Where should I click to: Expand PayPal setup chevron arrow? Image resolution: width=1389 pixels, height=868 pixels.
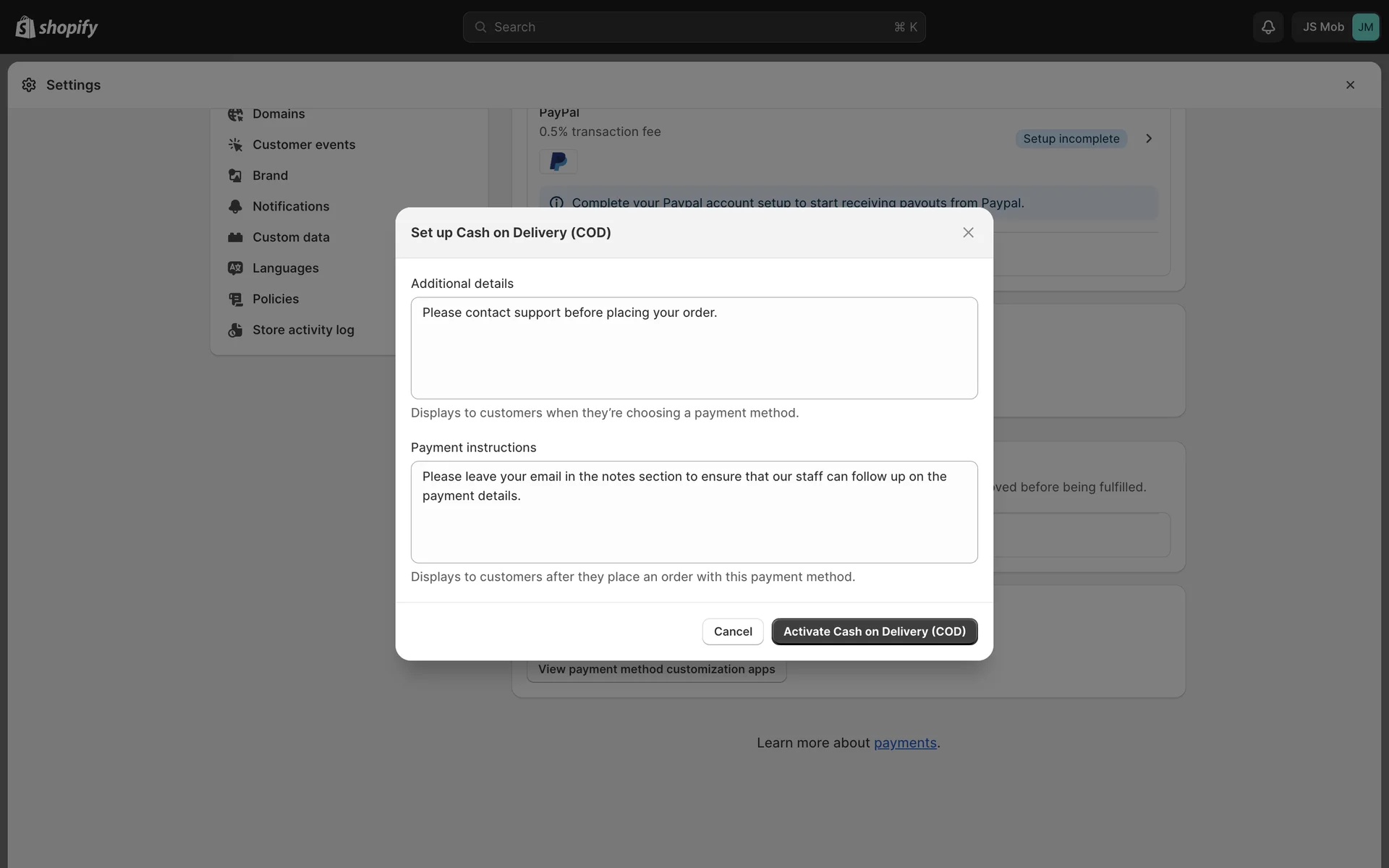1148,139
